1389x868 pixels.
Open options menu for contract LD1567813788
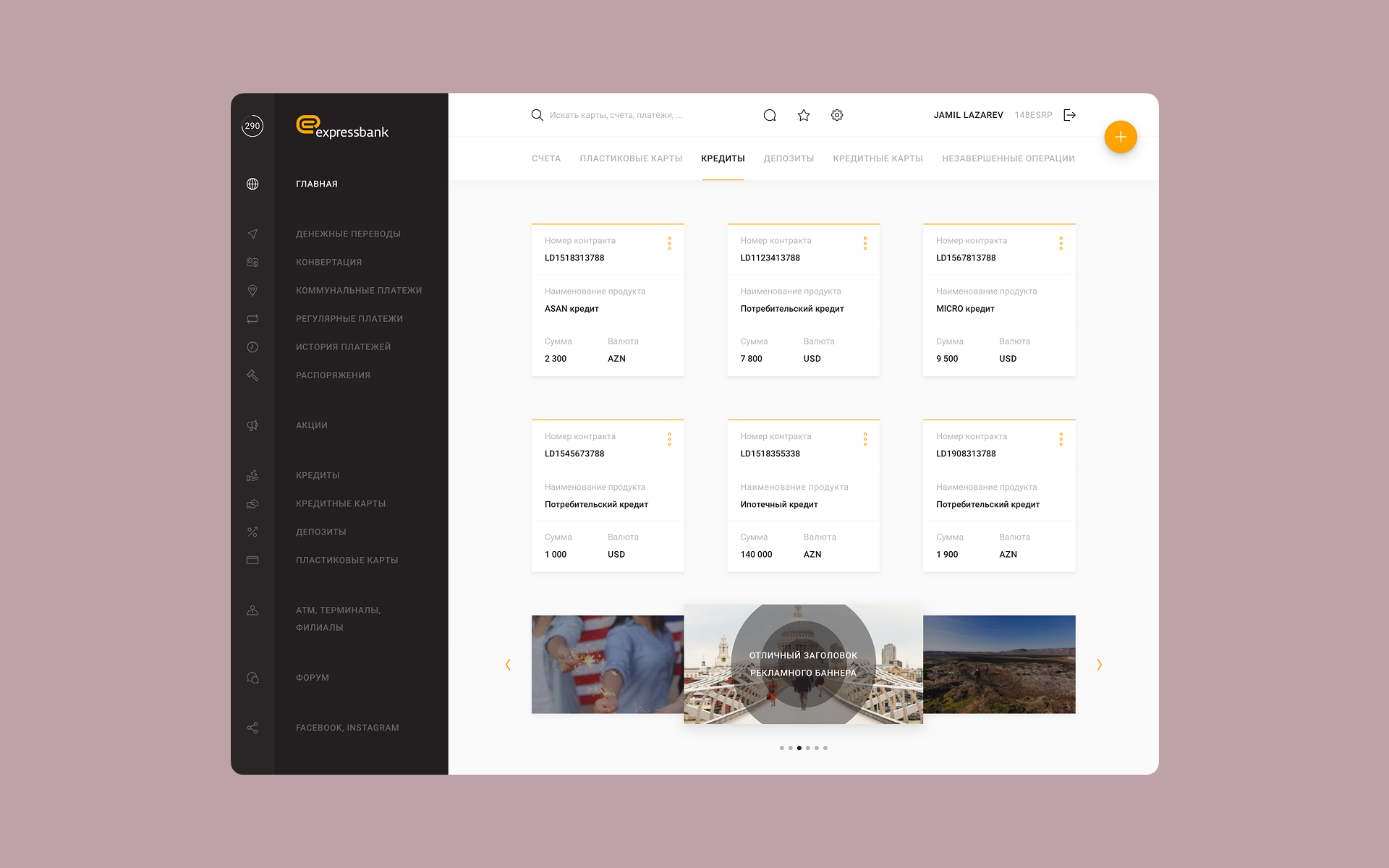point(1061,244)
